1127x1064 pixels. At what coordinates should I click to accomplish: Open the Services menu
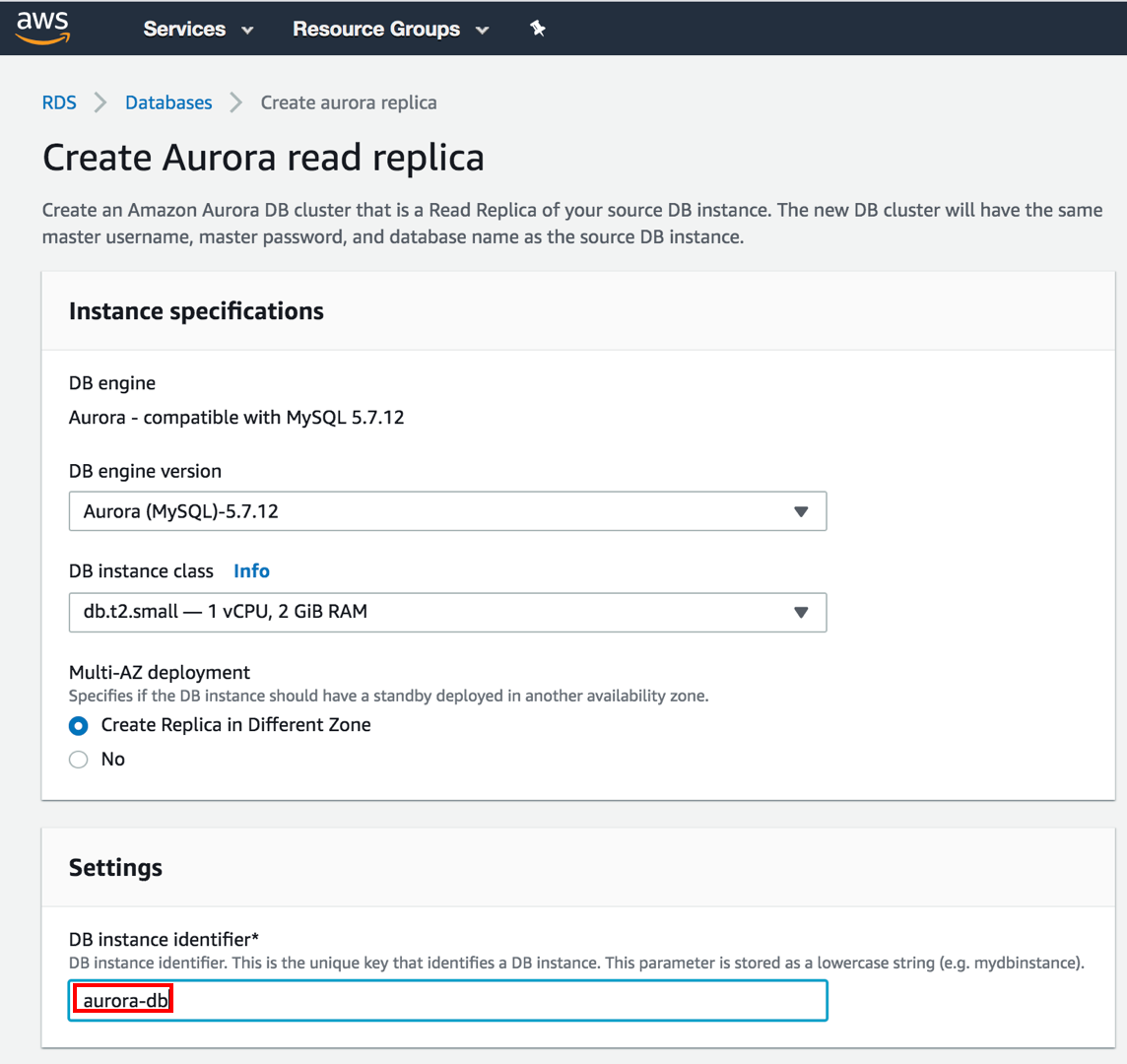pos(198,30)
